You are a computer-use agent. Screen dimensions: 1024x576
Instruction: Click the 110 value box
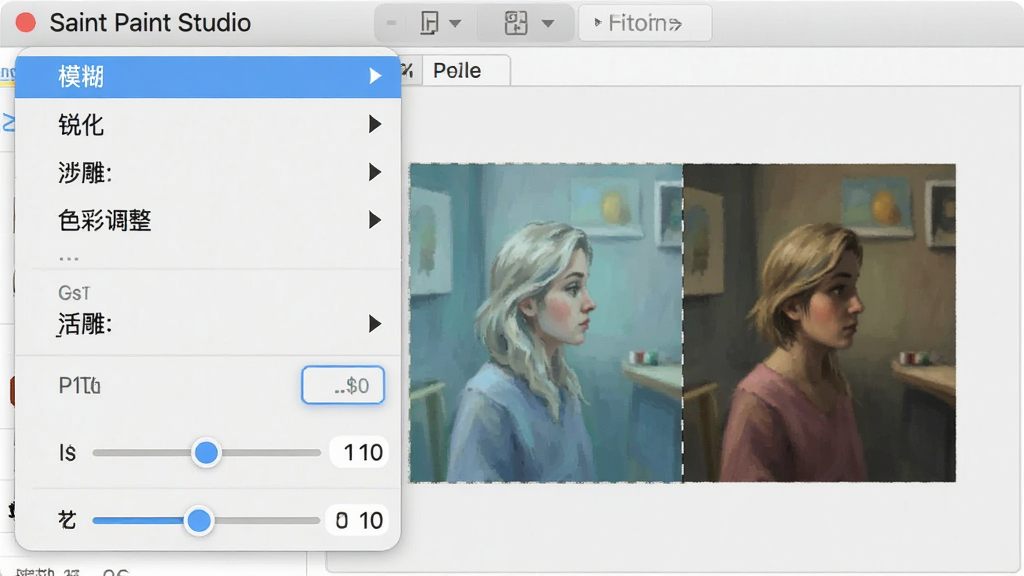coord(359,453)
